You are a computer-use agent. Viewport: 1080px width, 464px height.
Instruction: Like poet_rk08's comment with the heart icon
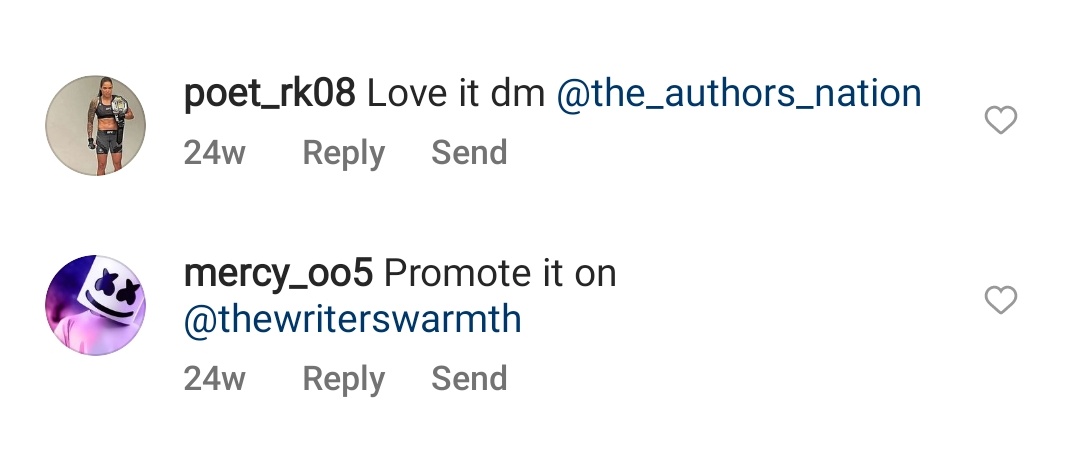[1000, 120]
